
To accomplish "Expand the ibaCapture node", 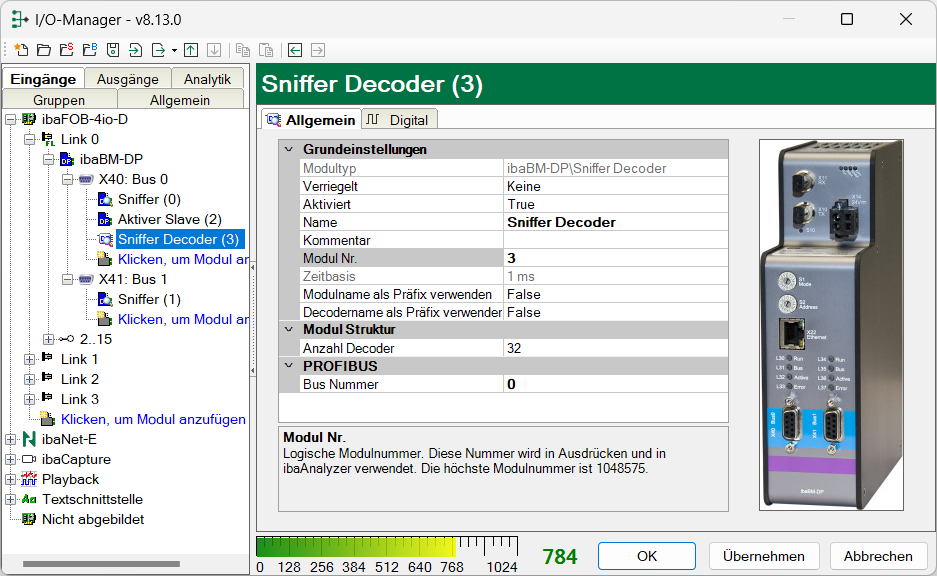I will pyautogui.click(x=10, y=459).
